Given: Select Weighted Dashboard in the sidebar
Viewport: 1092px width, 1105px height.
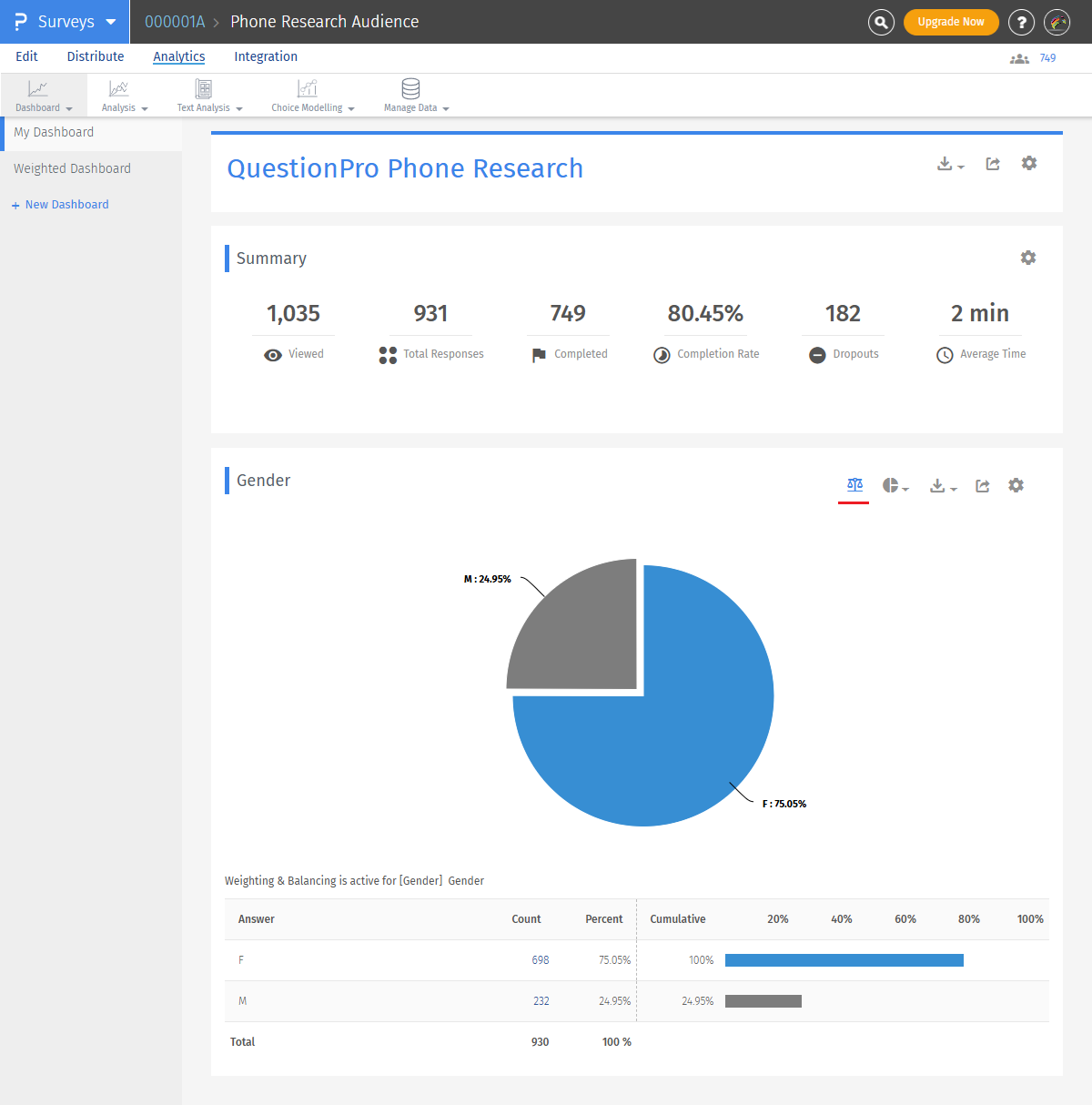Looking at the screenshot, I should coord(72,168).
